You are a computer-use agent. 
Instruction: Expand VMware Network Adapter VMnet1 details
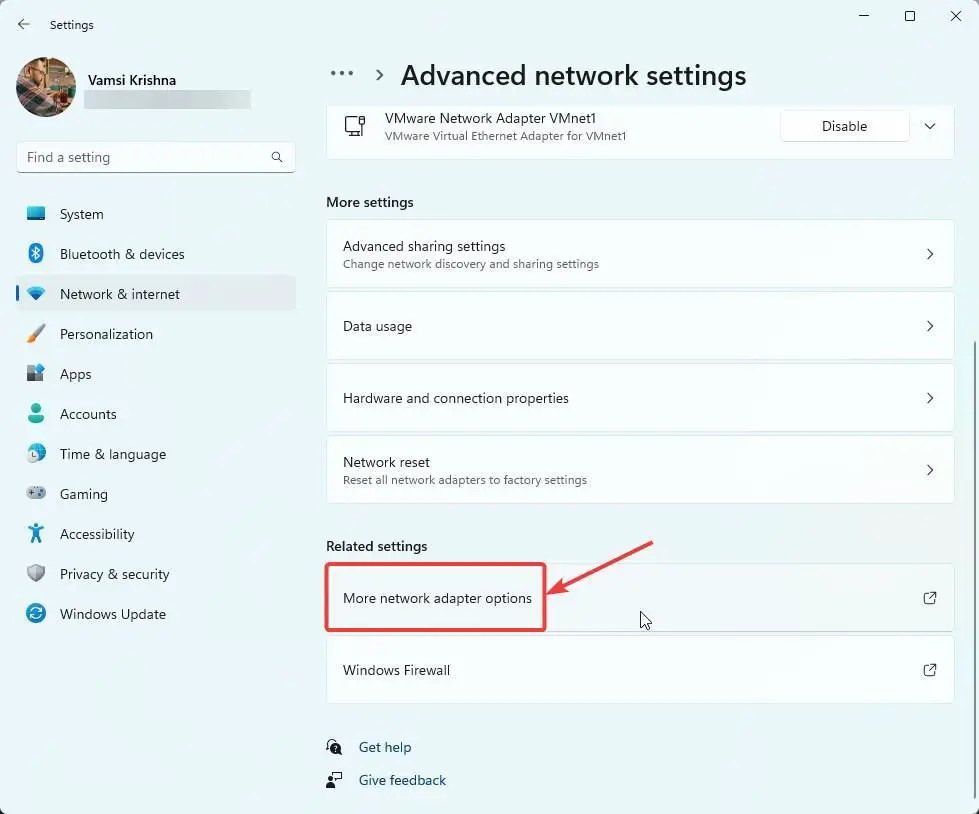click(x=930, y=126)
